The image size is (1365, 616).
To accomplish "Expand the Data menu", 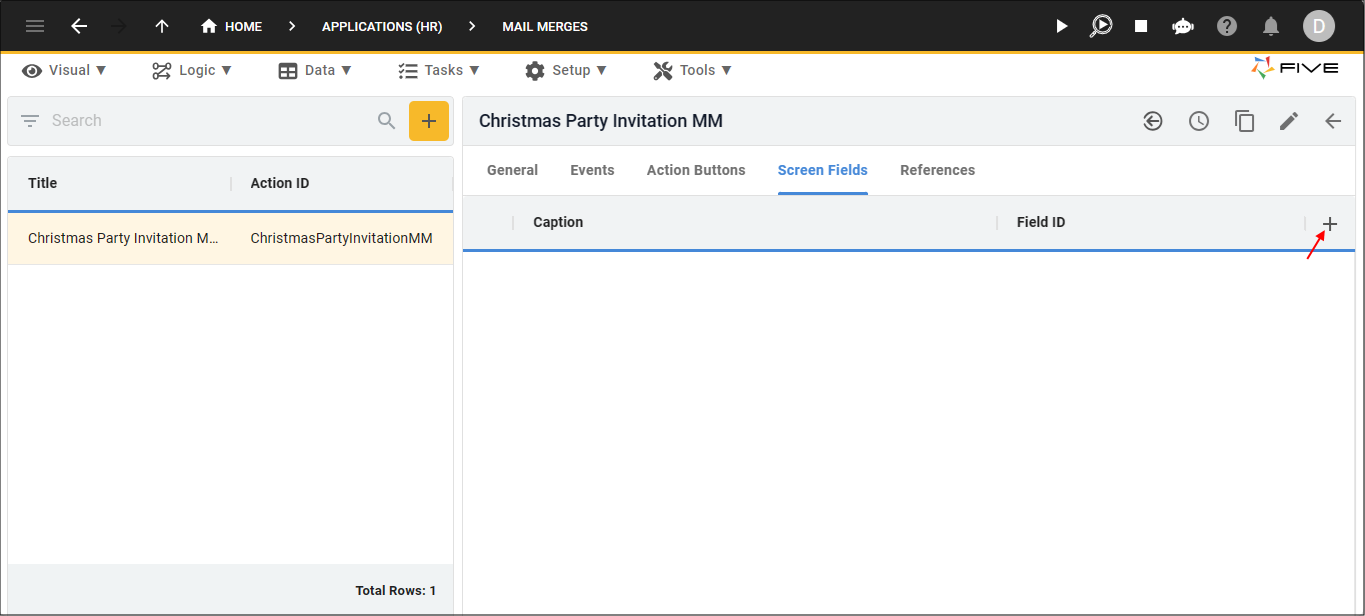I will click(x=315, y=70).
